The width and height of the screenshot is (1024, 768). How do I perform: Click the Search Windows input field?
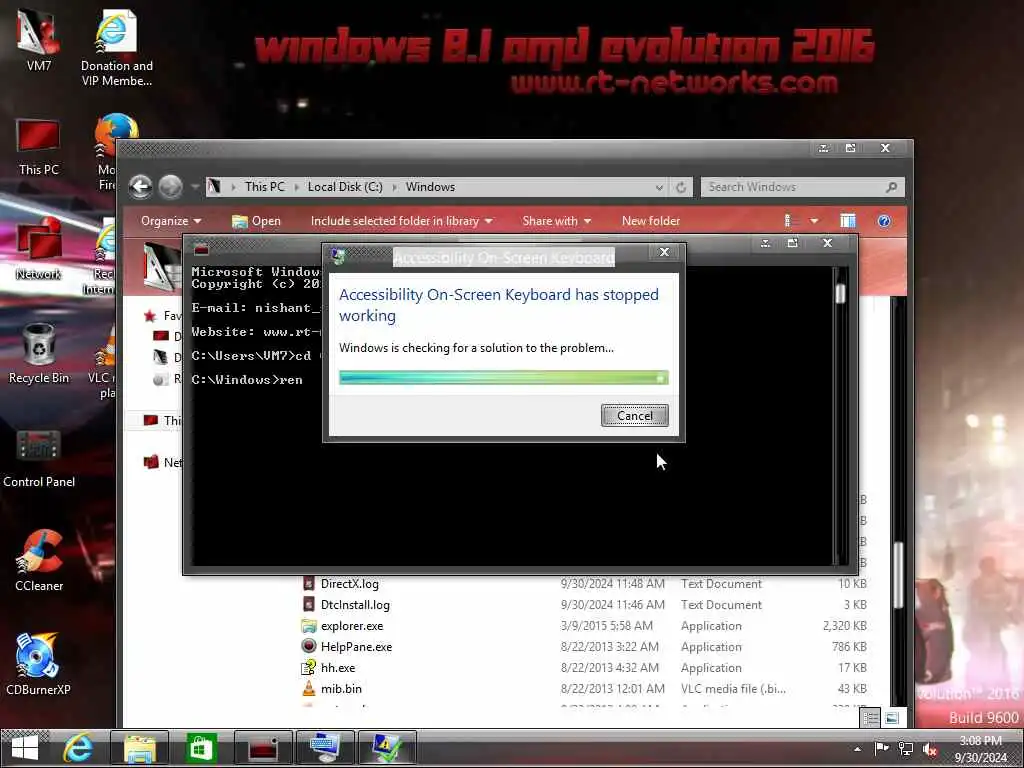coord(794,187)
